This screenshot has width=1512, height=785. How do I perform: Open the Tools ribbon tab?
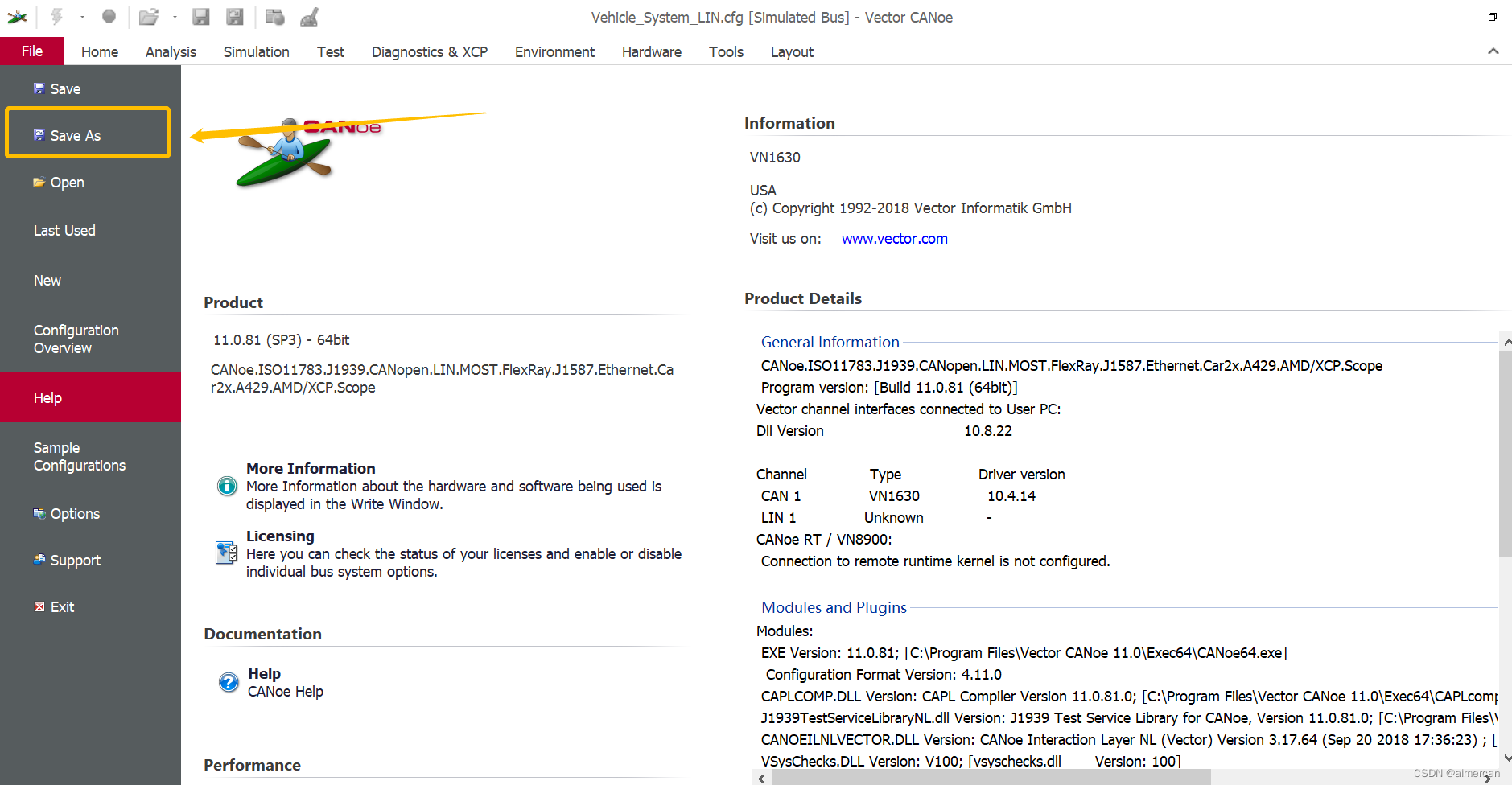(x=726, y=52)
